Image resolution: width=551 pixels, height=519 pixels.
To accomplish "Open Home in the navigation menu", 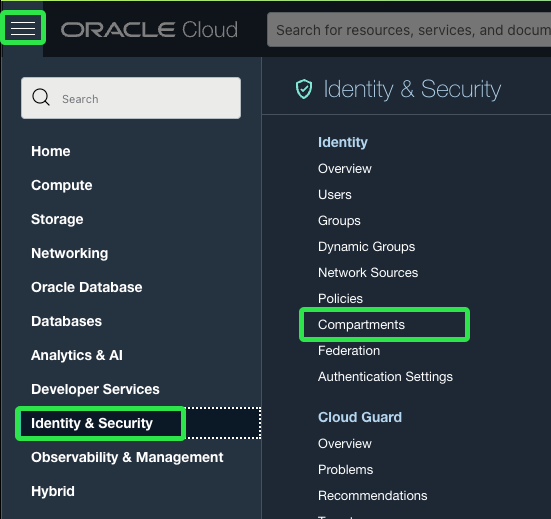I will [x=51, y=151].
